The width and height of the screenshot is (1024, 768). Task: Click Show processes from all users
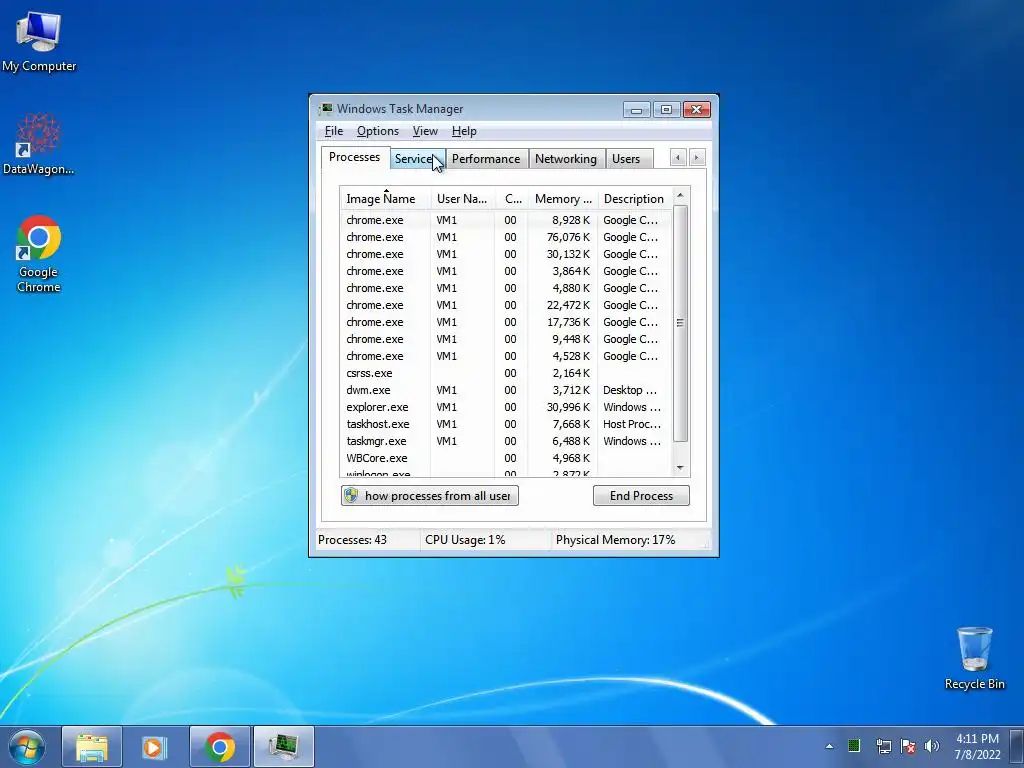[430, 496]
